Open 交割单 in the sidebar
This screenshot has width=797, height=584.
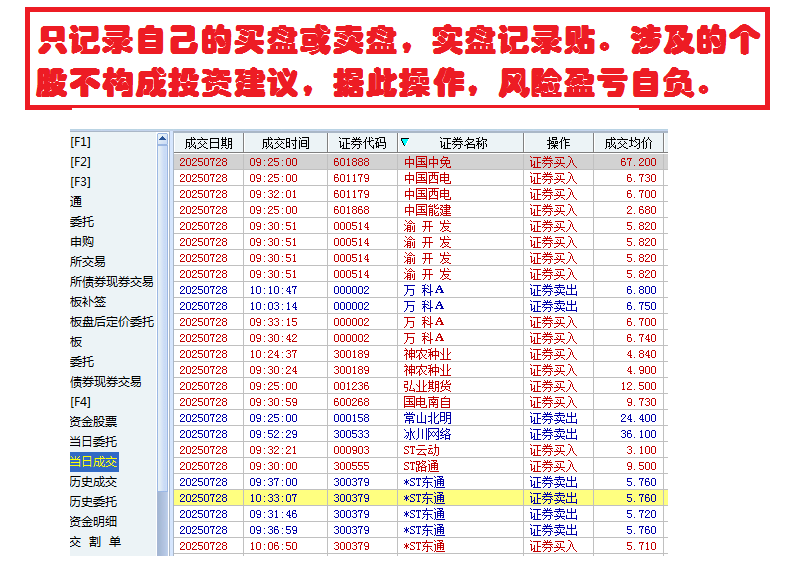pyautogui.click(x=95, y=542)
